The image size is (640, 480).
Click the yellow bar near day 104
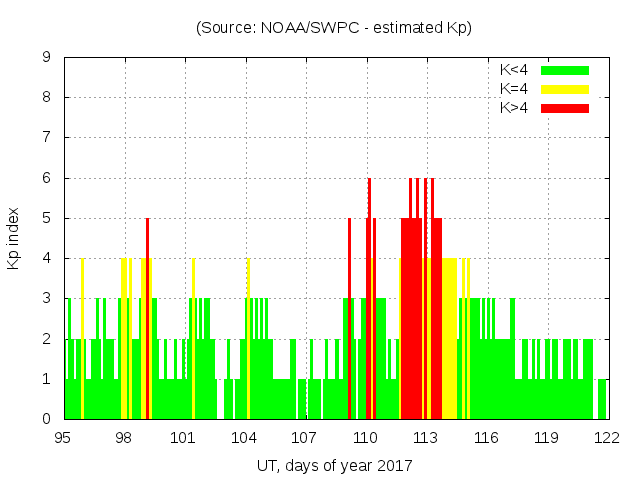248,340
